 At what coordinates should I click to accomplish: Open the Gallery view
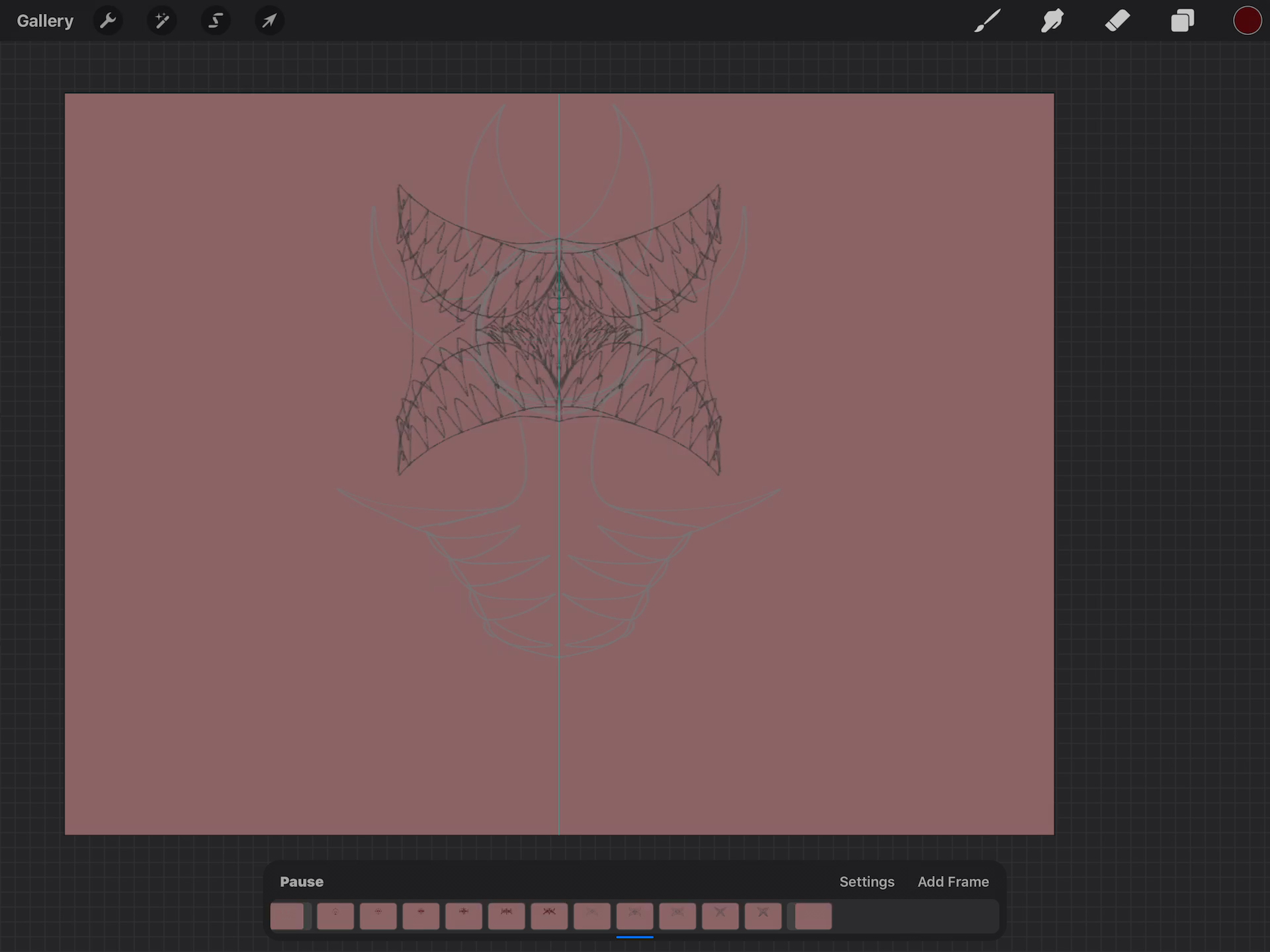click(45, 21)
